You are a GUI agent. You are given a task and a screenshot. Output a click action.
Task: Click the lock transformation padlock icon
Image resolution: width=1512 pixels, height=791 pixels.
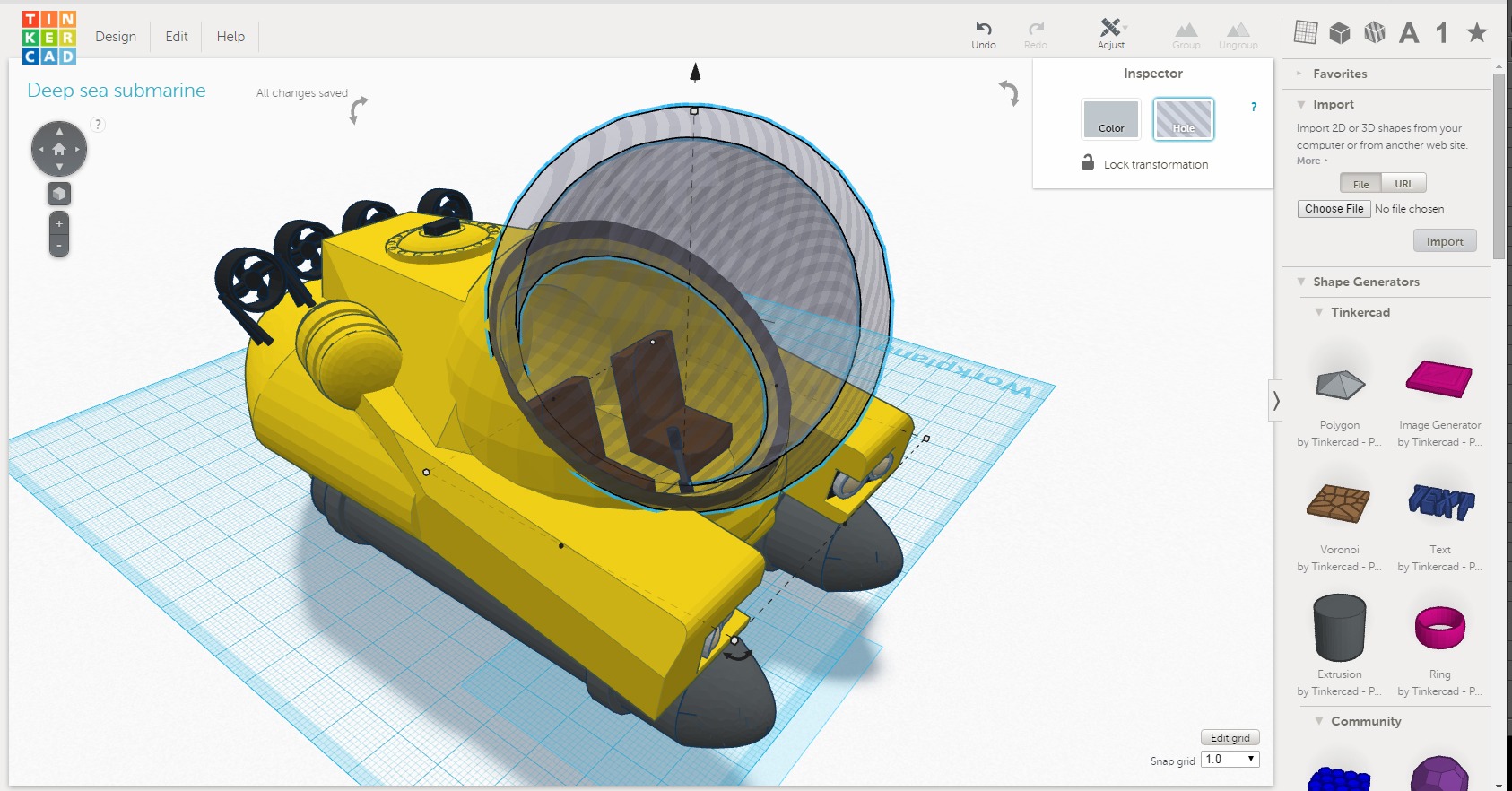coord(1088,162)
